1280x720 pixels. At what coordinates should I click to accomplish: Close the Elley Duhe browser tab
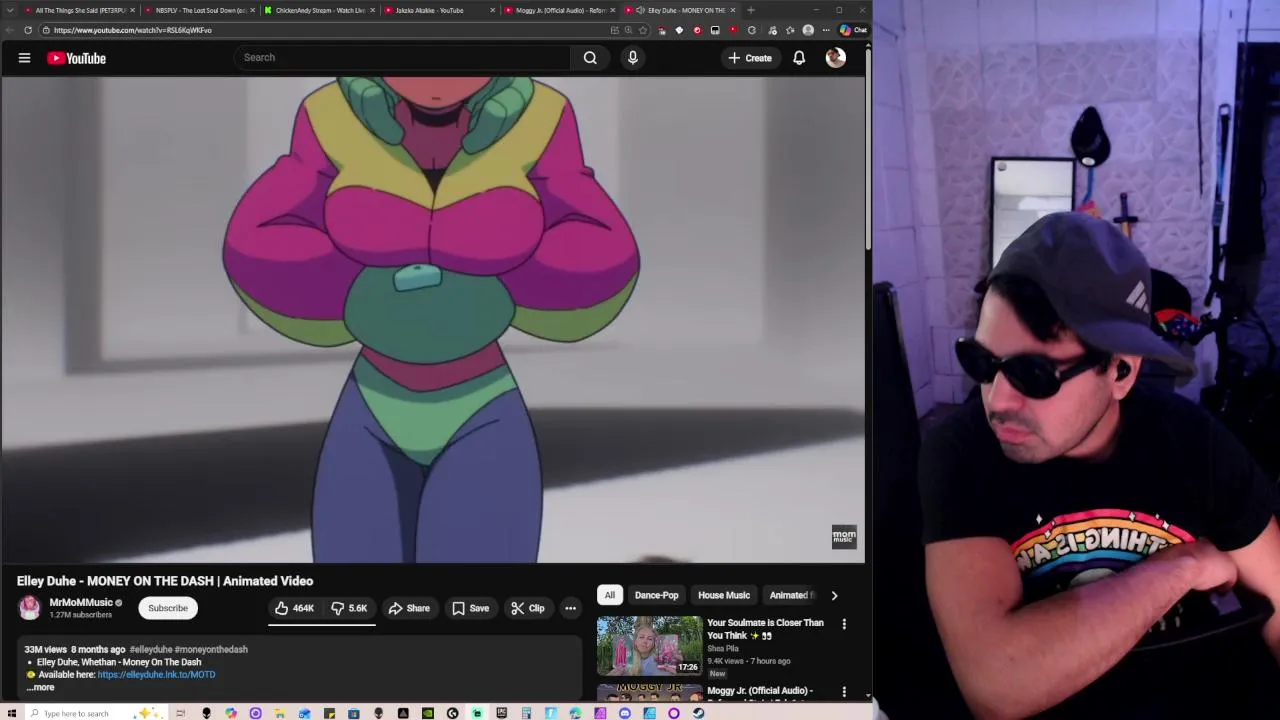click(733, 10)
